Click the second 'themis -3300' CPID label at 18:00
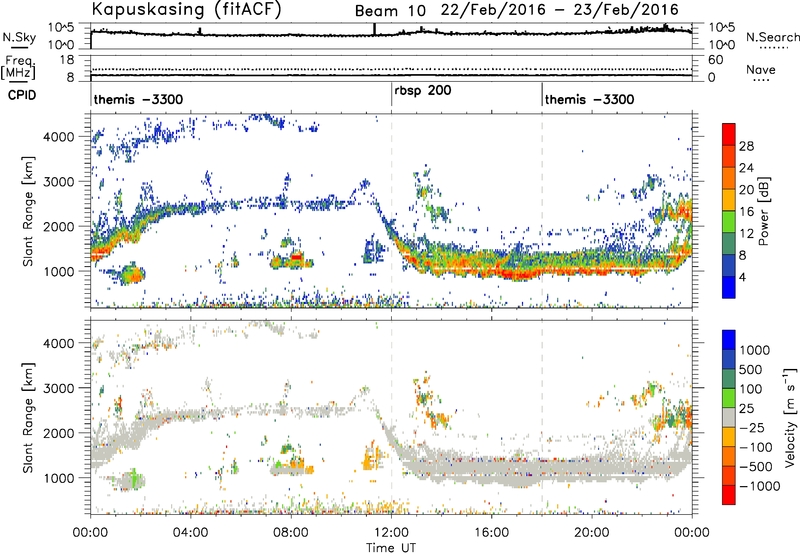The height and width of the screenshot is (554, 800). [589, 99]
